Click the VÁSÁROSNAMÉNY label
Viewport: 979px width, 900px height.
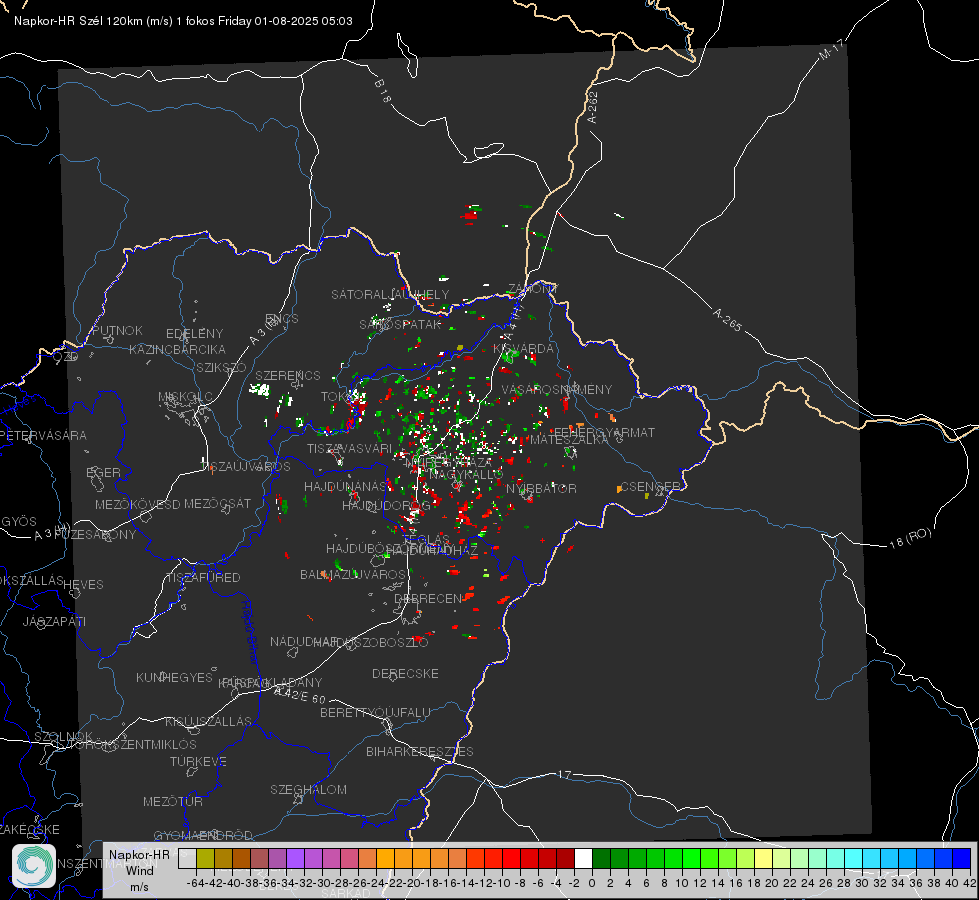point(557,389)
